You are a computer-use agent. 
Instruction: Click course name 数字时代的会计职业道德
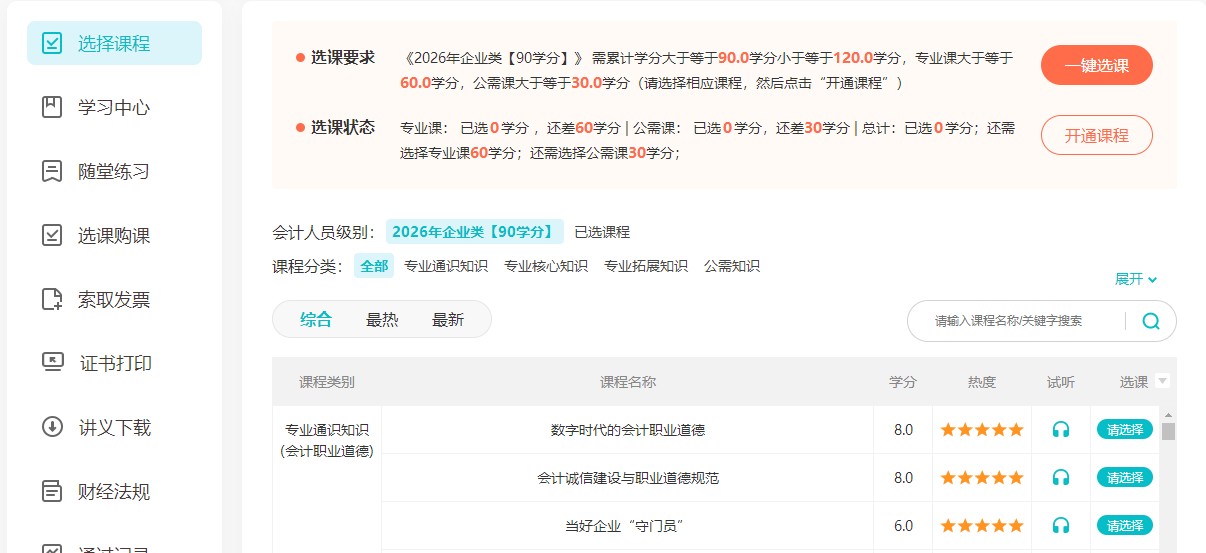pyautogui.click(x=628, y=430)
